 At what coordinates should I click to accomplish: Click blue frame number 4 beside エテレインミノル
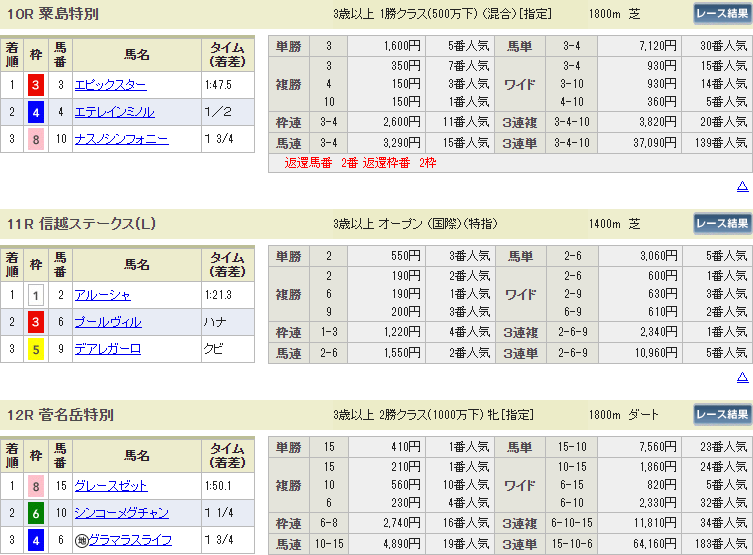pyautogui.click(x=36, y=112)
